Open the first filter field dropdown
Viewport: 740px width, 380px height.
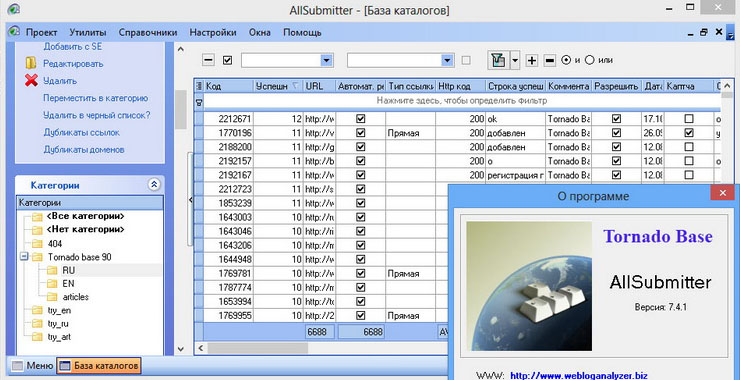coord(327,60)
